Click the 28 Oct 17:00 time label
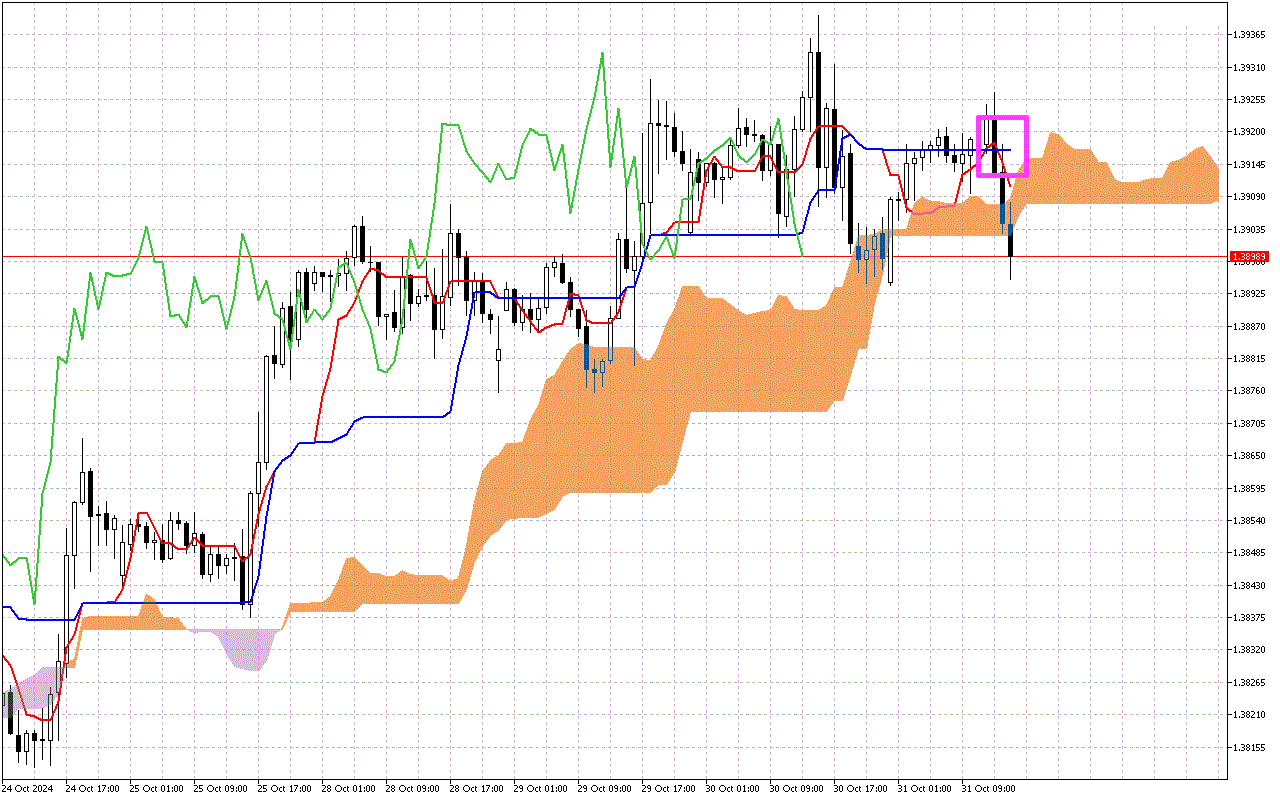 pyautogui.click(x=477, y=789)
